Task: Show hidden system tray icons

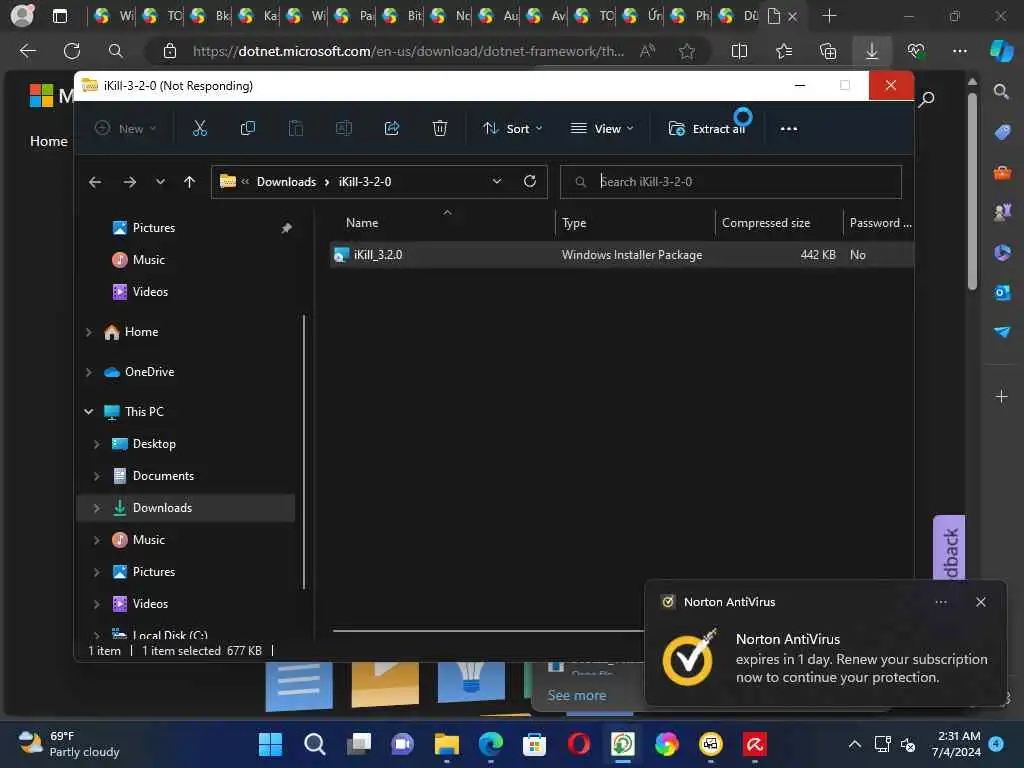Action: [854, 744]
